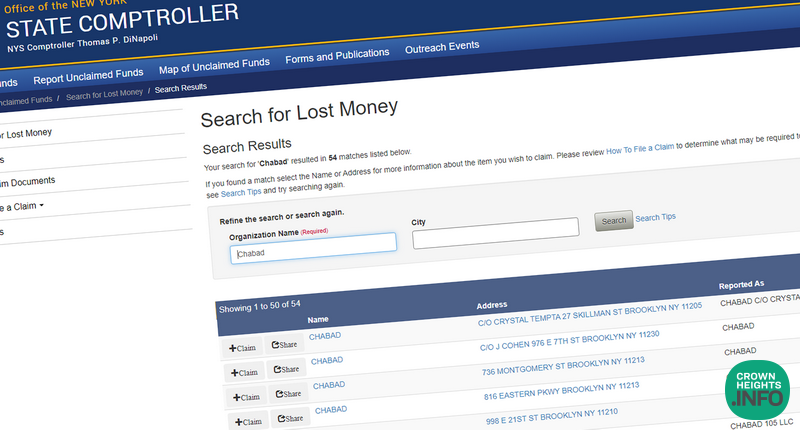Click the Claim button for the 998 E 21st St row
The width and height of the screenshot is (800, 430).
247,422
